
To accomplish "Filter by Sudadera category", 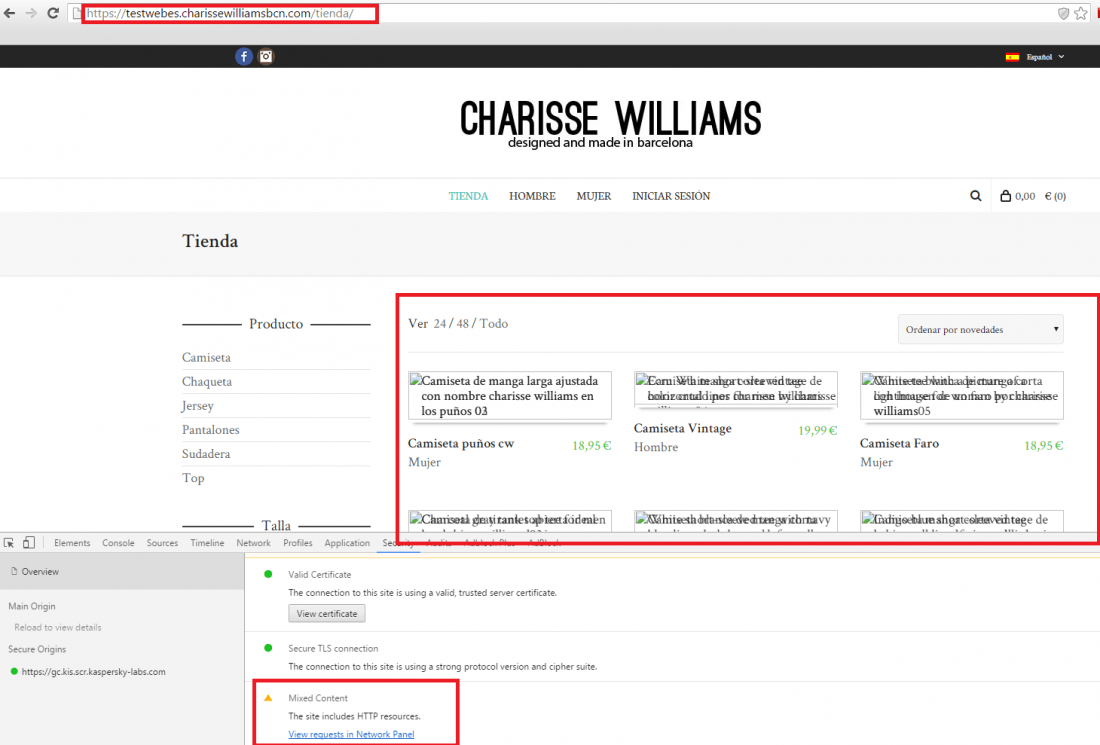I will pos(206,454).
